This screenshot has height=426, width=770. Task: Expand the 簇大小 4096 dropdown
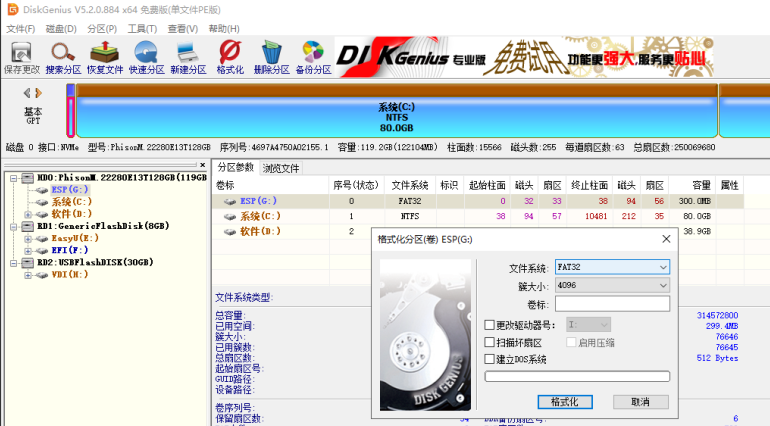click(612, 286)
